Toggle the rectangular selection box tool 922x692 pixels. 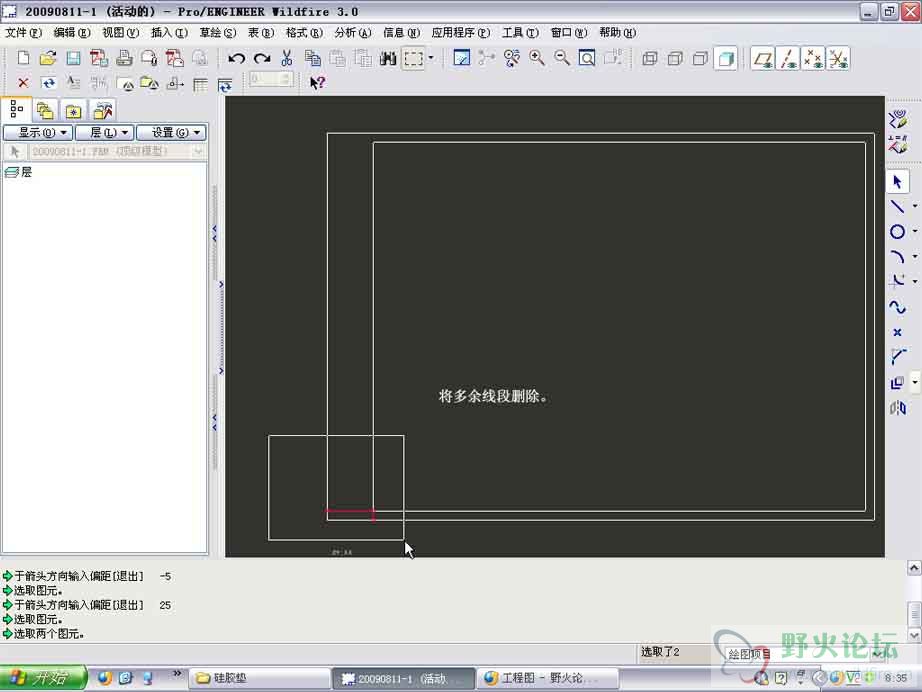[413, 58]
